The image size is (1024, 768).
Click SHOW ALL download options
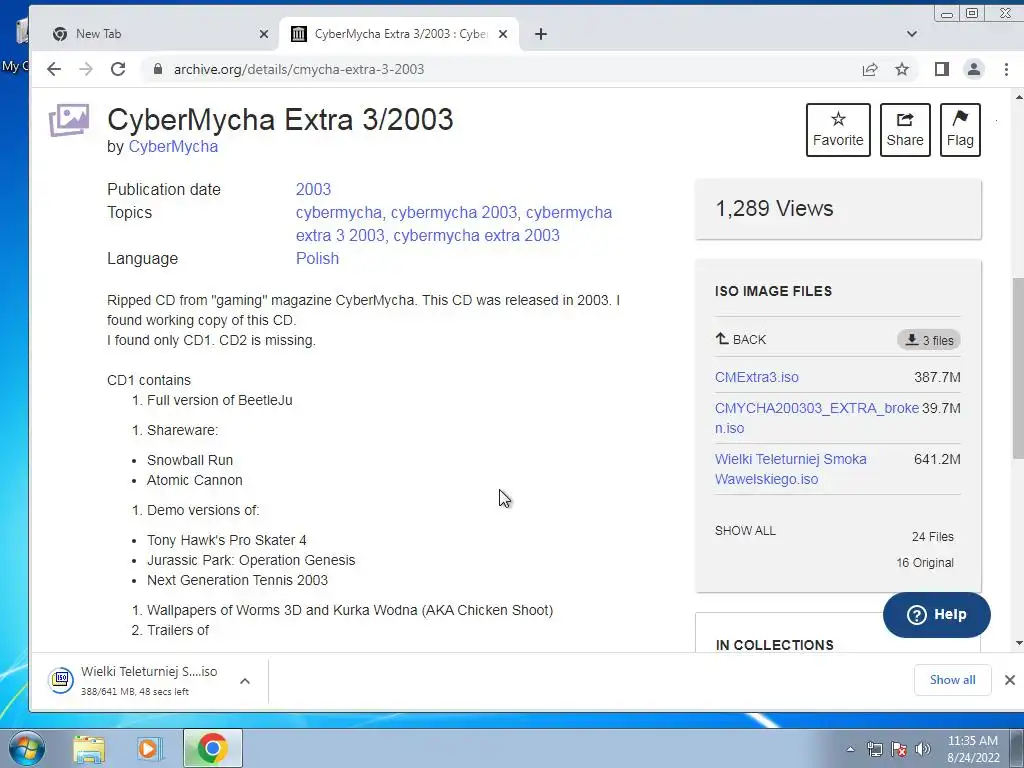click(745, 531)
